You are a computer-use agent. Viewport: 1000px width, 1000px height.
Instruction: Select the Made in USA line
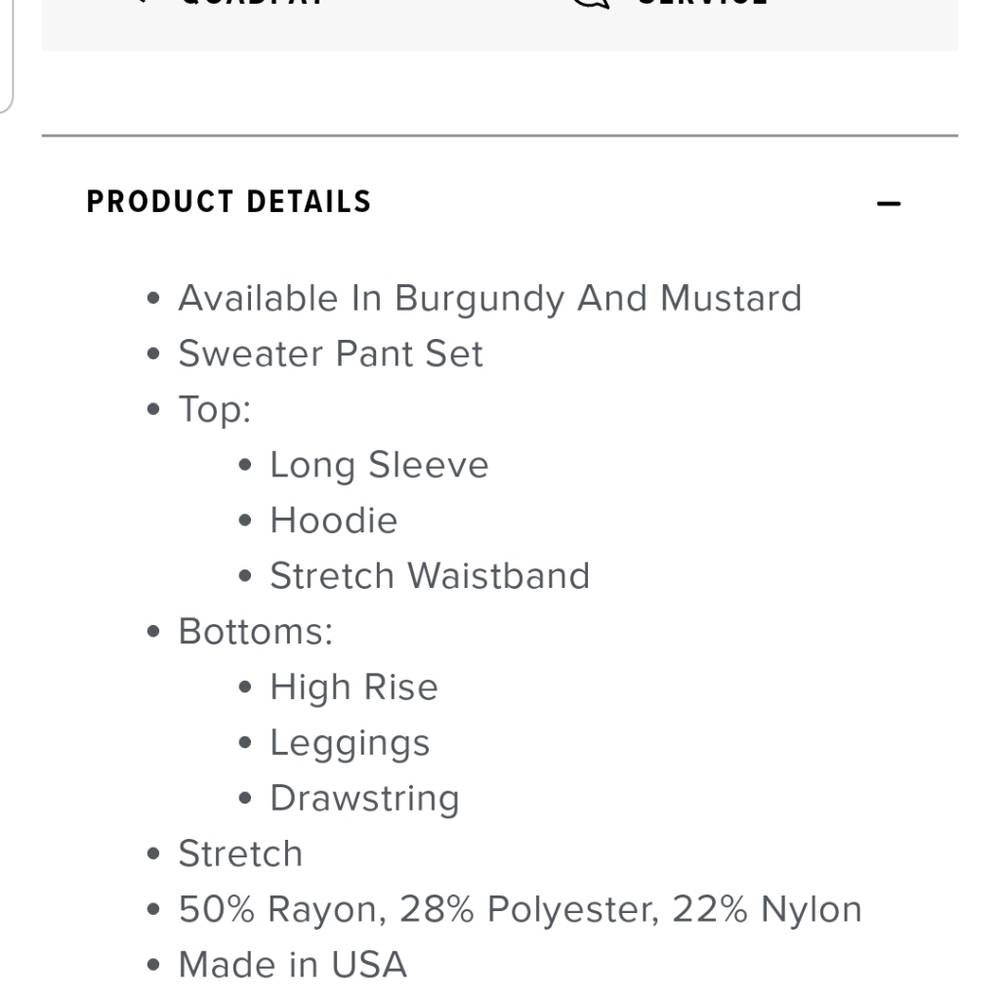[x=292, y=965]
